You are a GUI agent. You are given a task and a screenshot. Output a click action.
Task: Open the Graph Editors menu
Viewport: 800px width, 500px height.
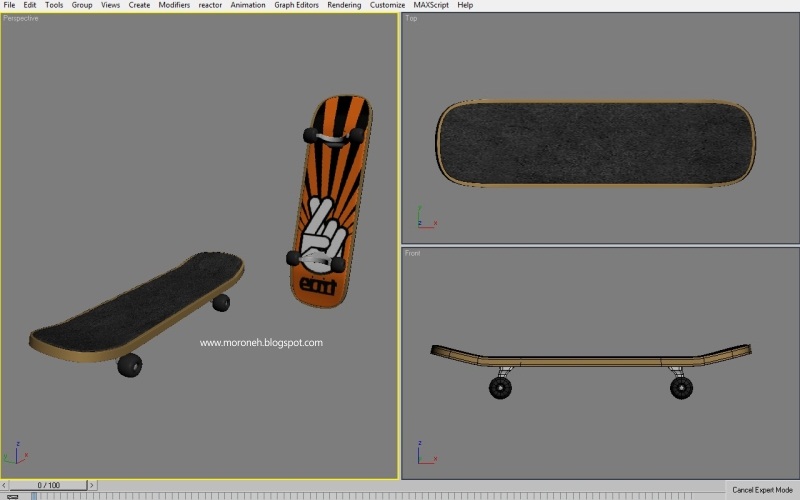pos(296,5)
